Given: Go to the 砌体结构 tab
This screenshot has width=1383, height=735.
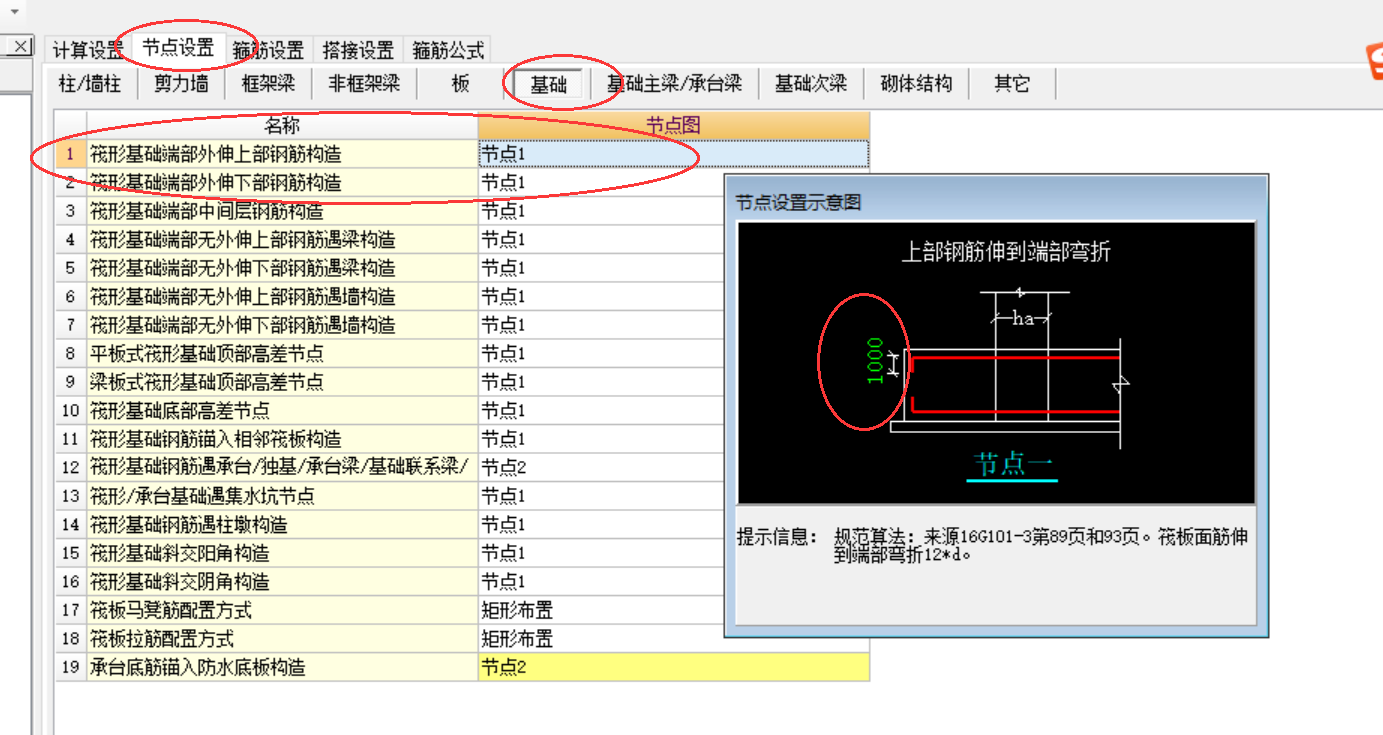Looking at the screenshot, I should tap(916, 84).
